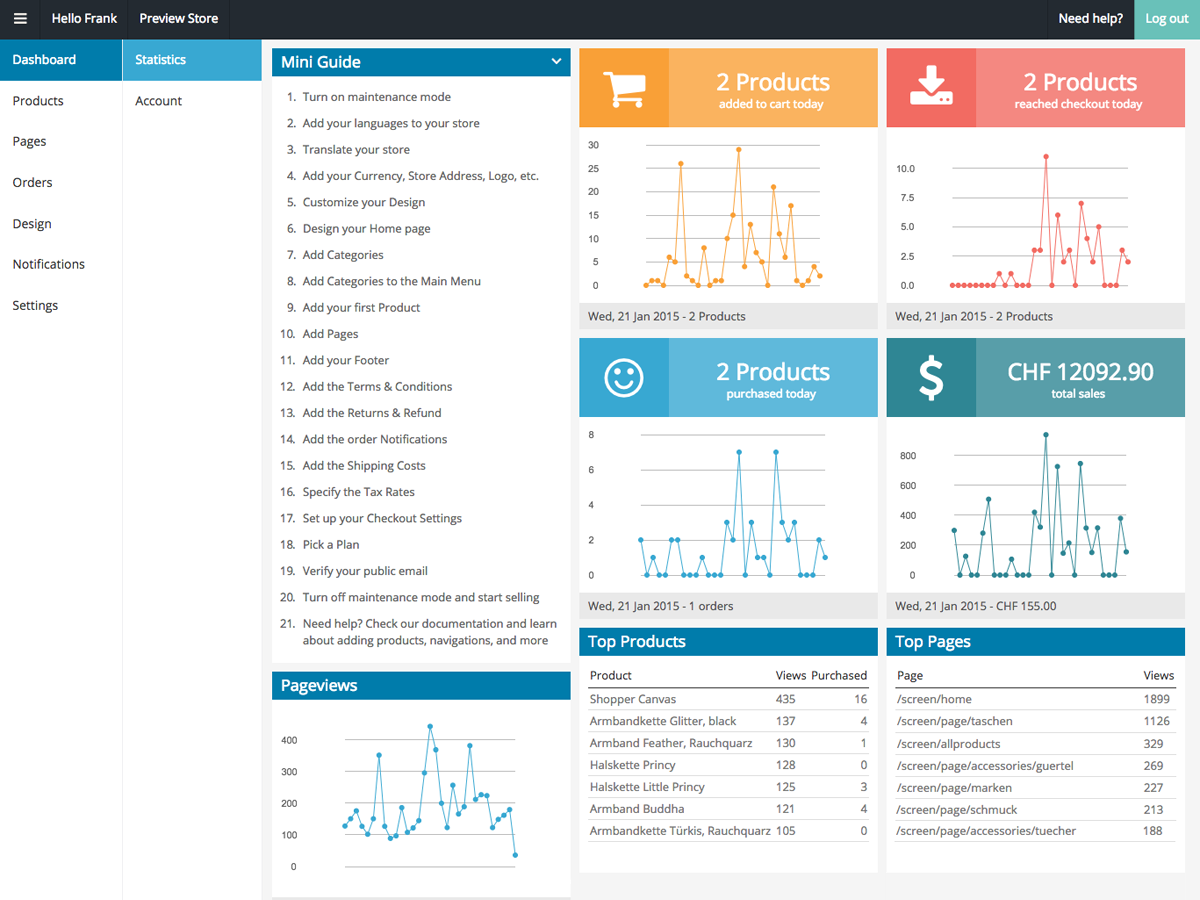Screen dimensions: 1200x900
Task: Open the Pick a Plan guide step
Action: 331,545
